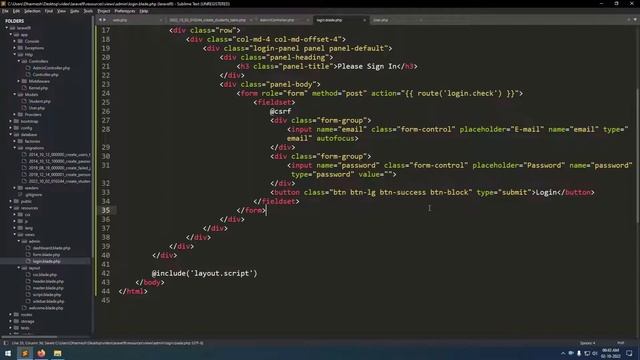Collapse the database folder
640x360 pixels.
tap(11, 134)
